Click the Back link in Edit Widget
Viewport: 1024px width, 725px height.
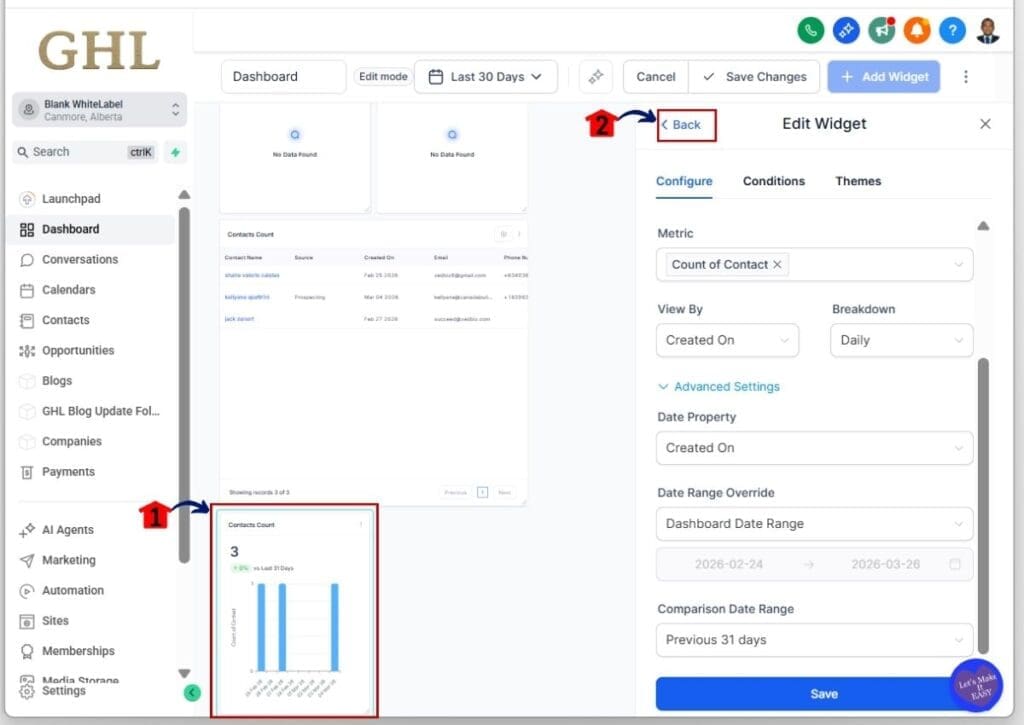[x=683, y=125]
